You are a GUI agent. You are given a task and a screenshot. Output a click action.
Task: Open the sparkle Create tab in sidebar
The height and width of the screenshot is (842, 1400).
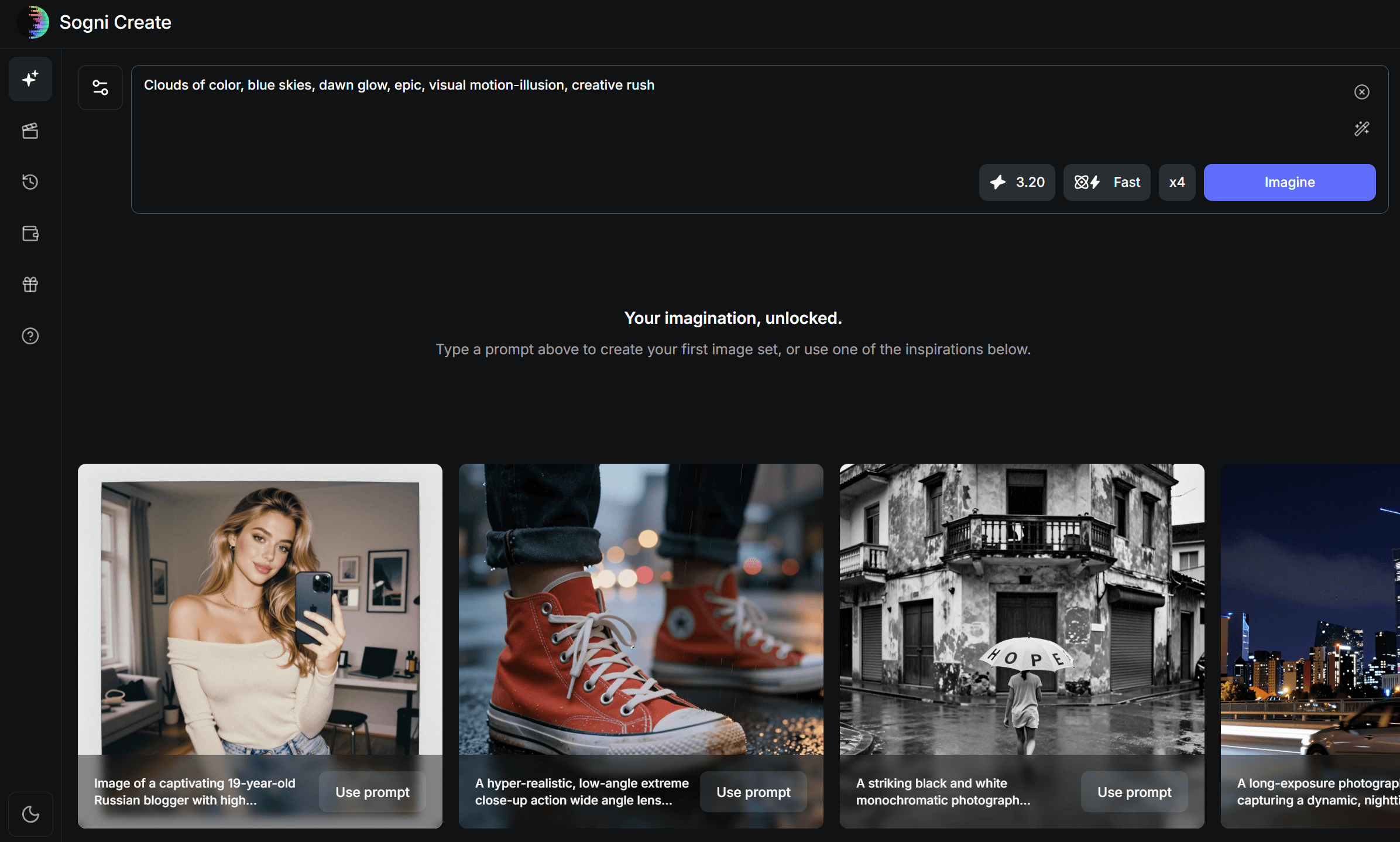coord(30,79)
